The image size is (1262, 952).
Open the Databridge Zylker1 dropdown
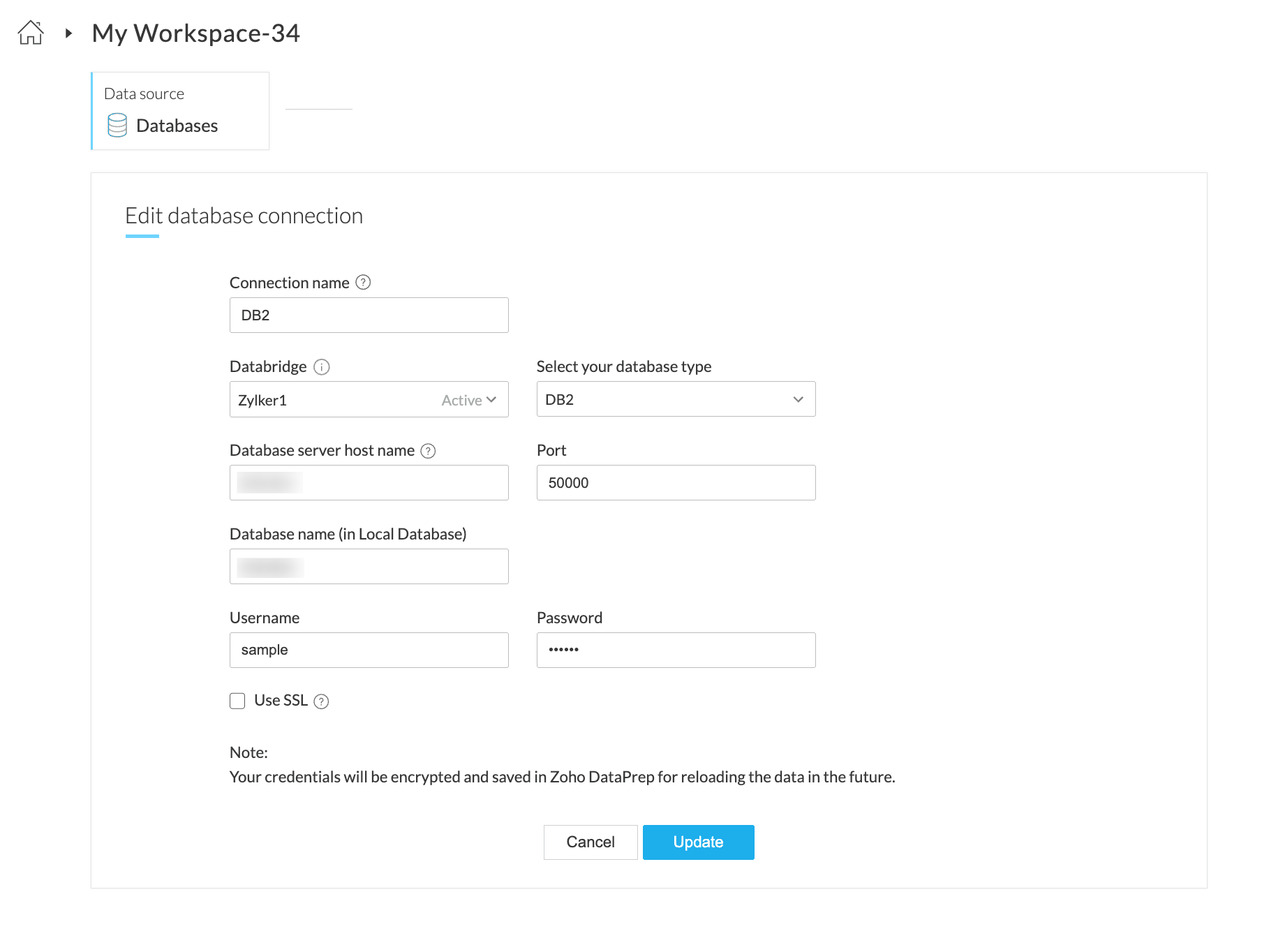[369, 400]
